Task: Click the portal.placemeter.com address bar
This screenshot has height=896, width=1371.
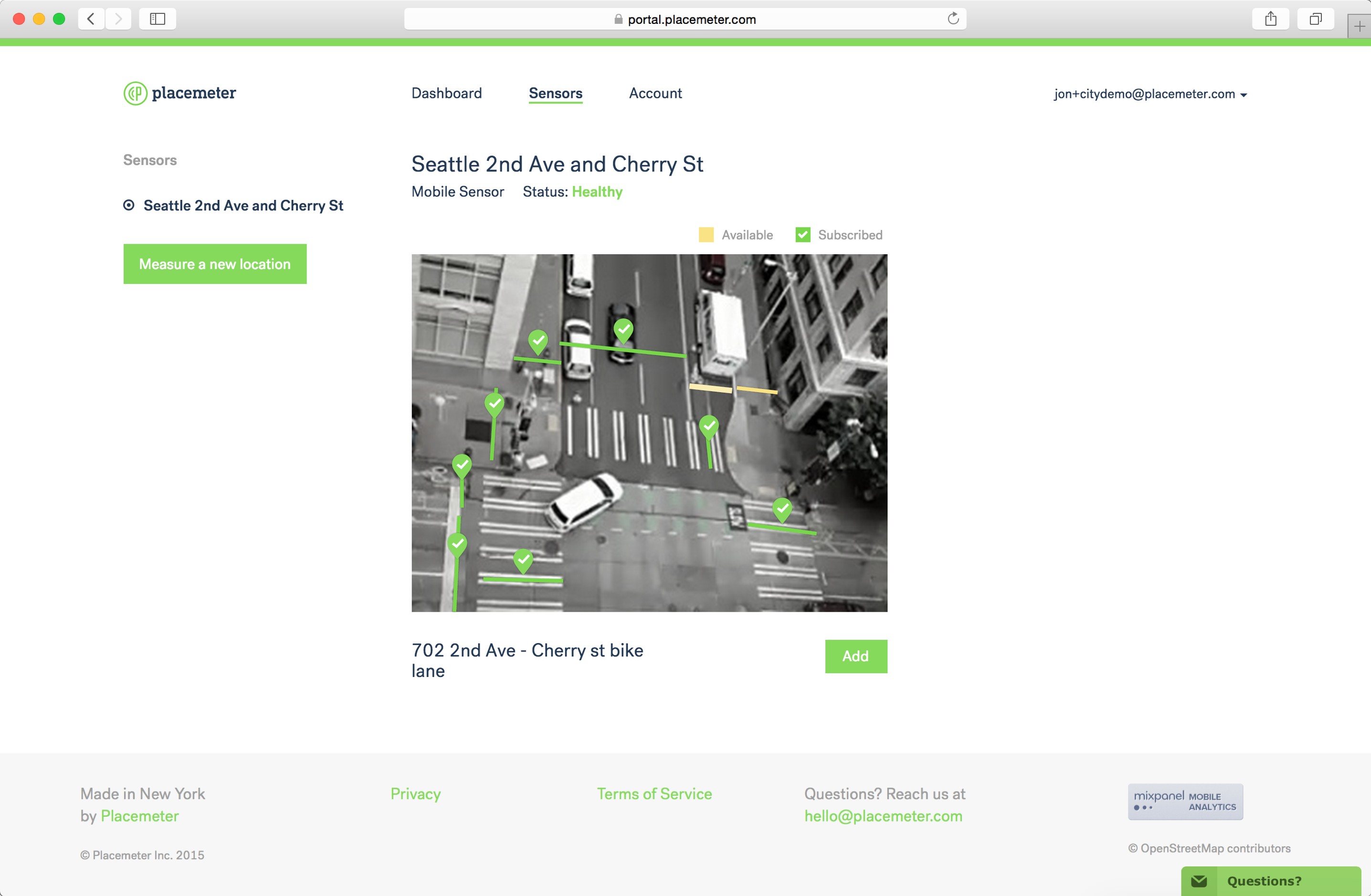Action: coord(691,19)
